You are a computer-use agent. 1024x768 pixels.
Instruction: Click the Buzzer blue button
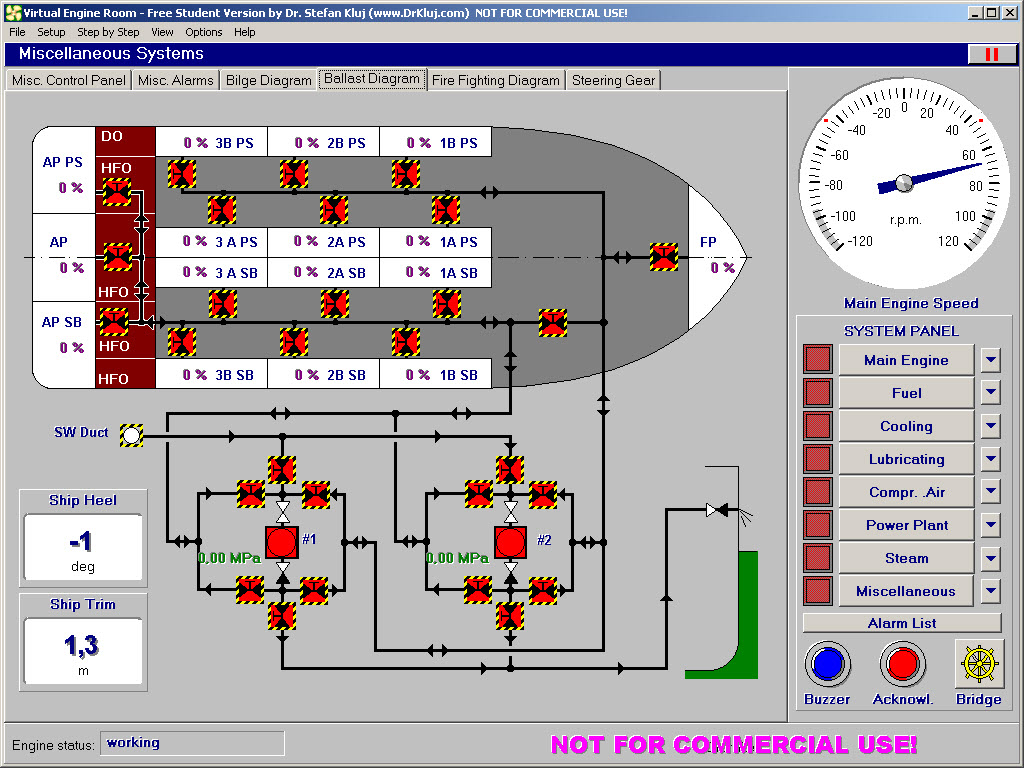click(x=827, y=663)
